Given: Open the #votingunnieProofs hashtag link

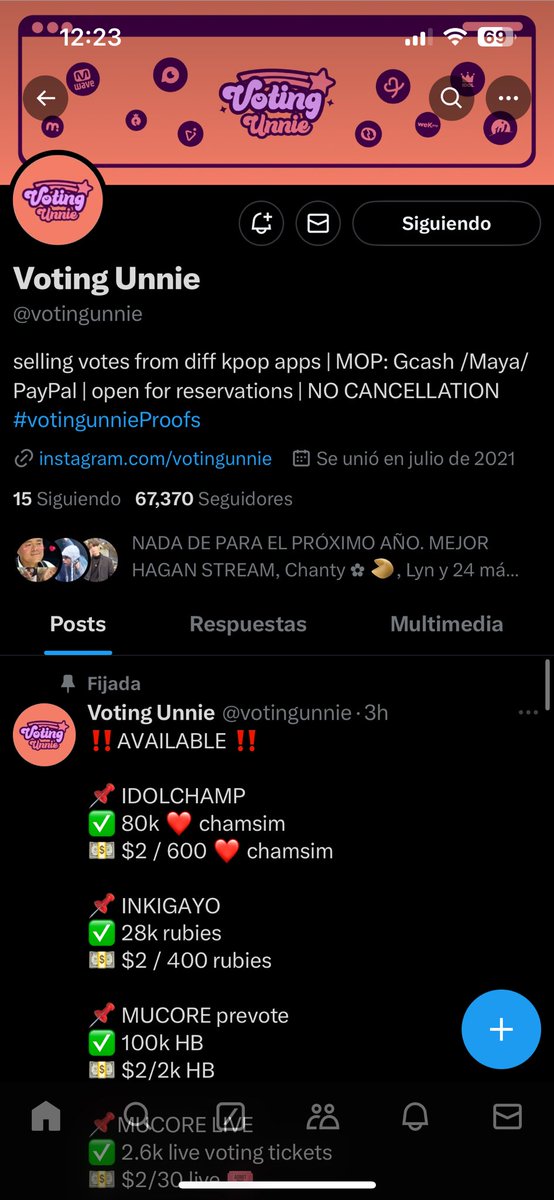Looking at the screenshot, I should point(108,418).
